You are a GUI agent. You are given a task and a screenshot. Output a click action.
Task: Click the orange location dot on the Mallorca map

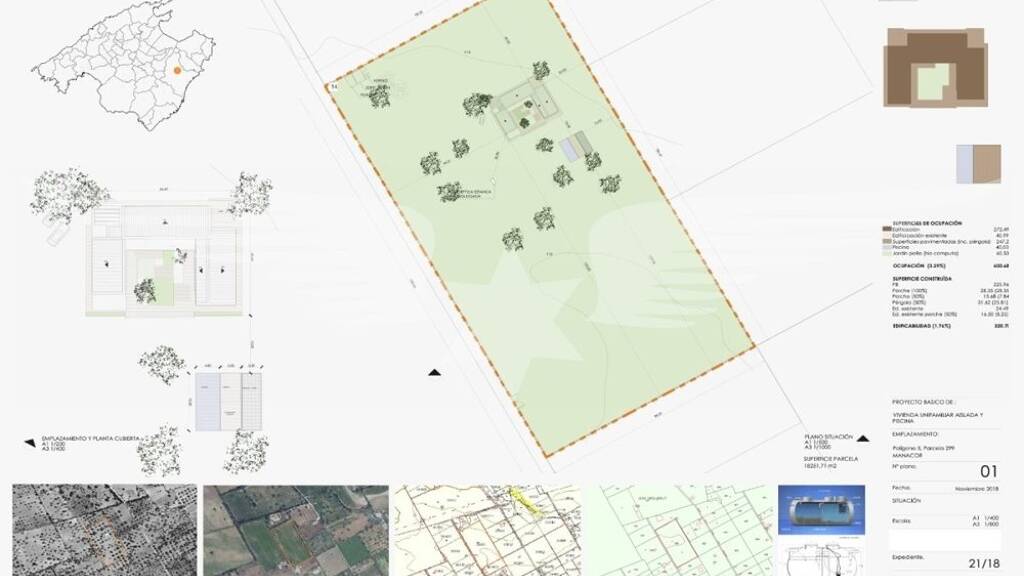pyautogui.click(x=176, y=70)
